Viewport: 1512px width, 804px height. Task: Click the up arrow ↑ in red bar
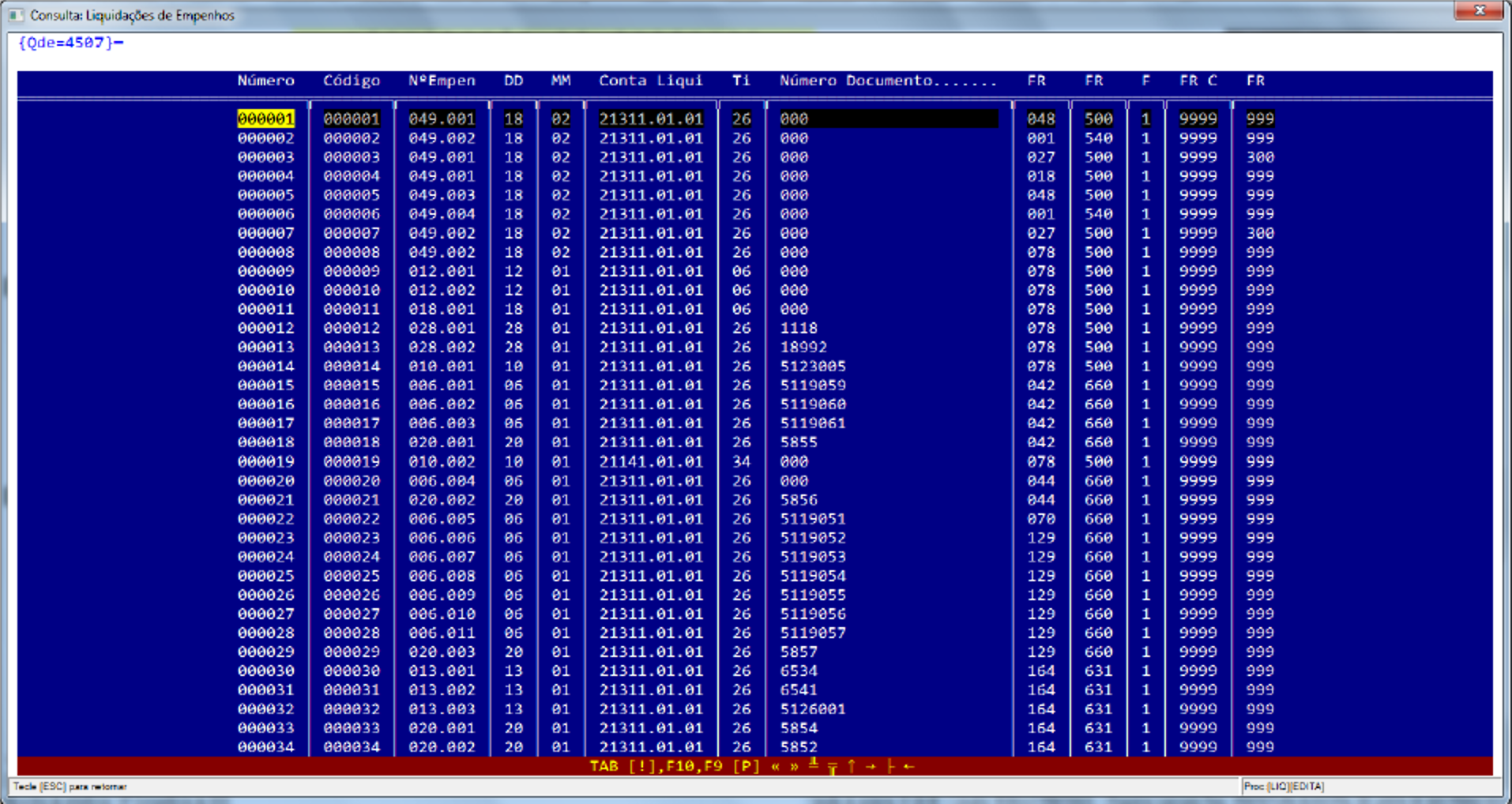point(852,766)
